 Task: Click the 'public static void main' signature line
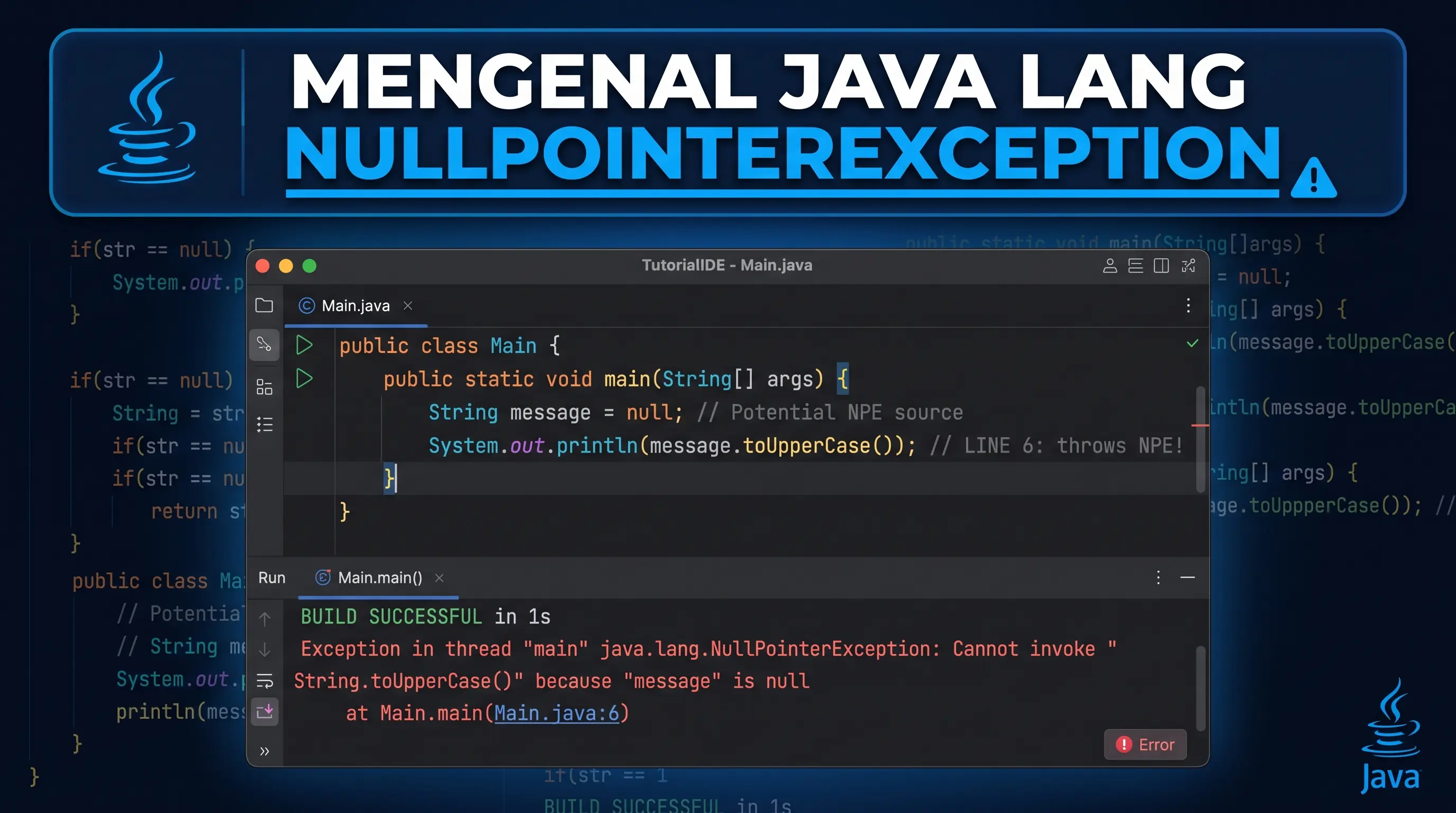coord(615,379)
